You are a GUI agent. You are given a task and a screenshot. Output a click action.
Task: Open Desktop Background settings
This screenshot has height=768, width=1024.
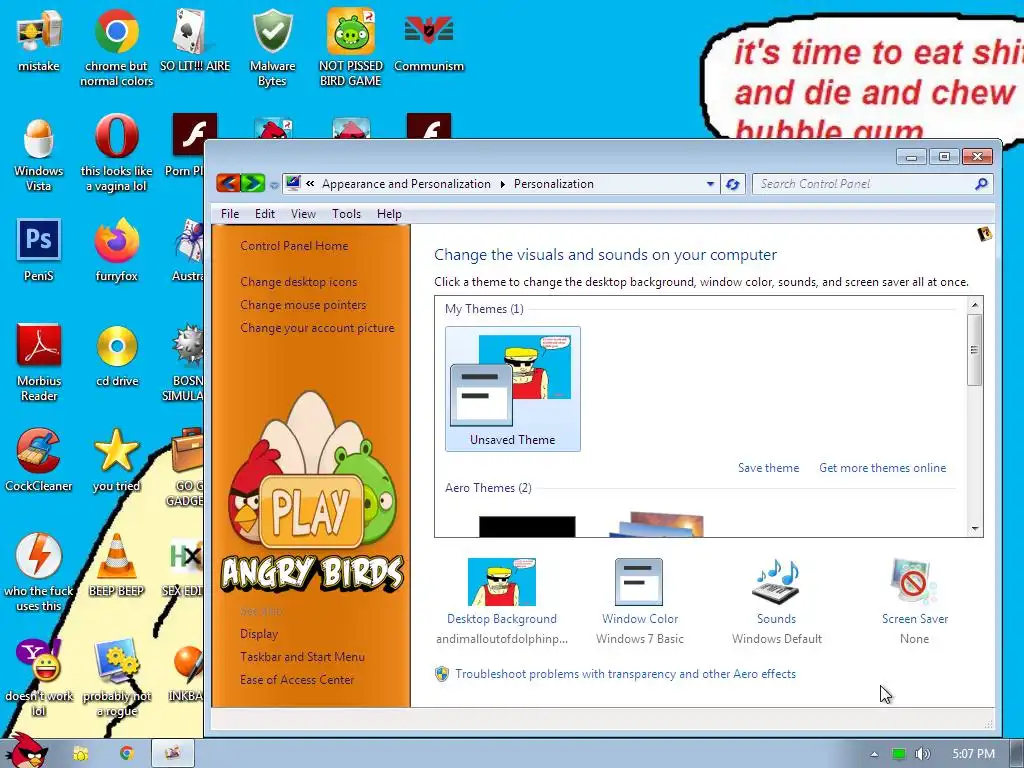click(502, 601)
